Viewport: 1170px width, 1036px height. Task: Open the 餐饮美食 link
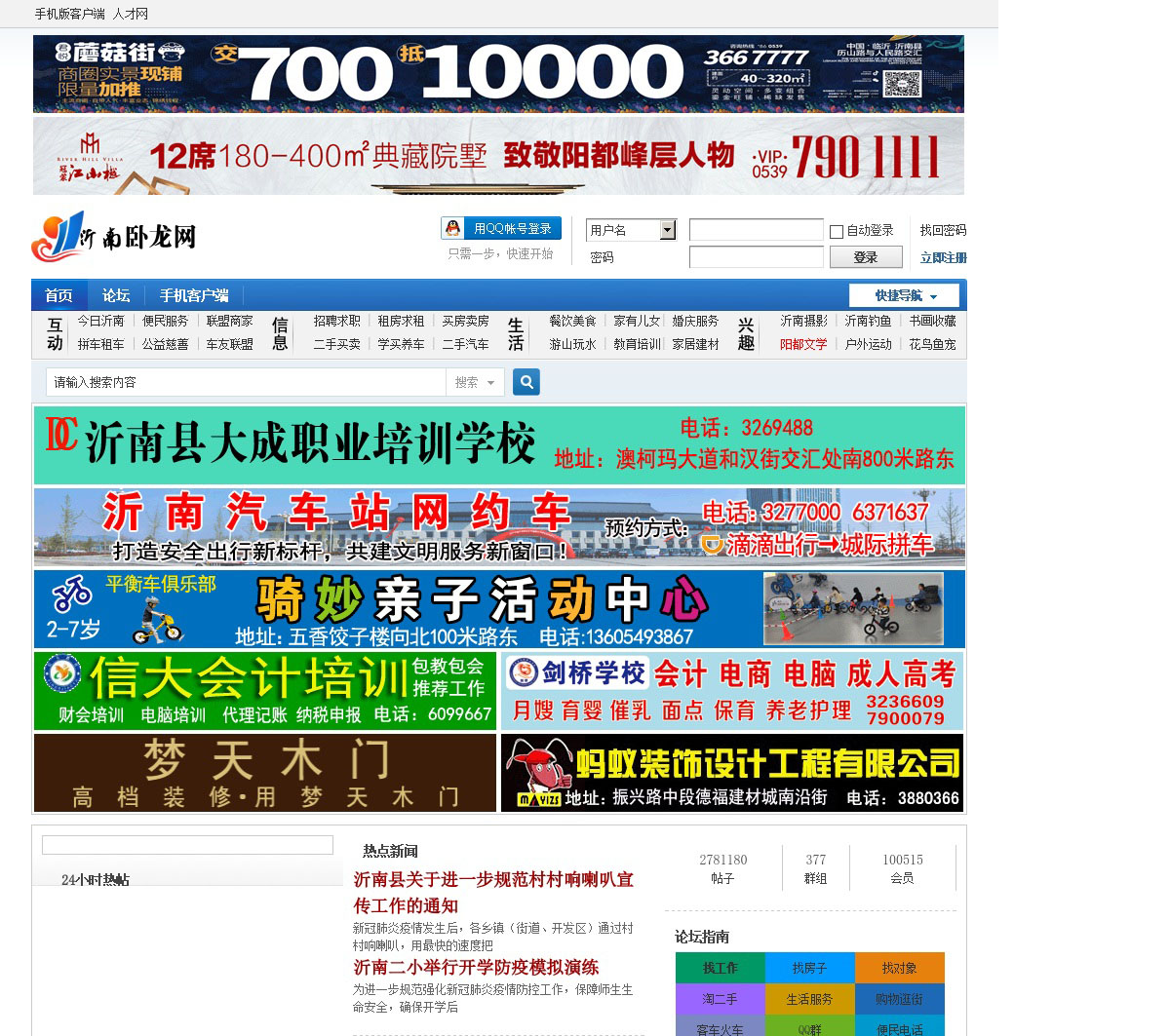coord(572,321)
